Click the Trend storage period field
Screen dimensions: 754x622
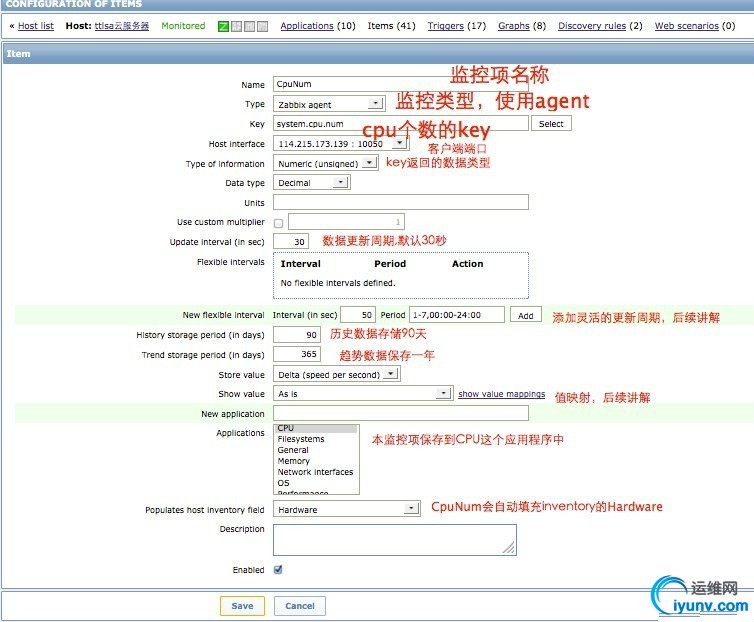coord(295,354)
